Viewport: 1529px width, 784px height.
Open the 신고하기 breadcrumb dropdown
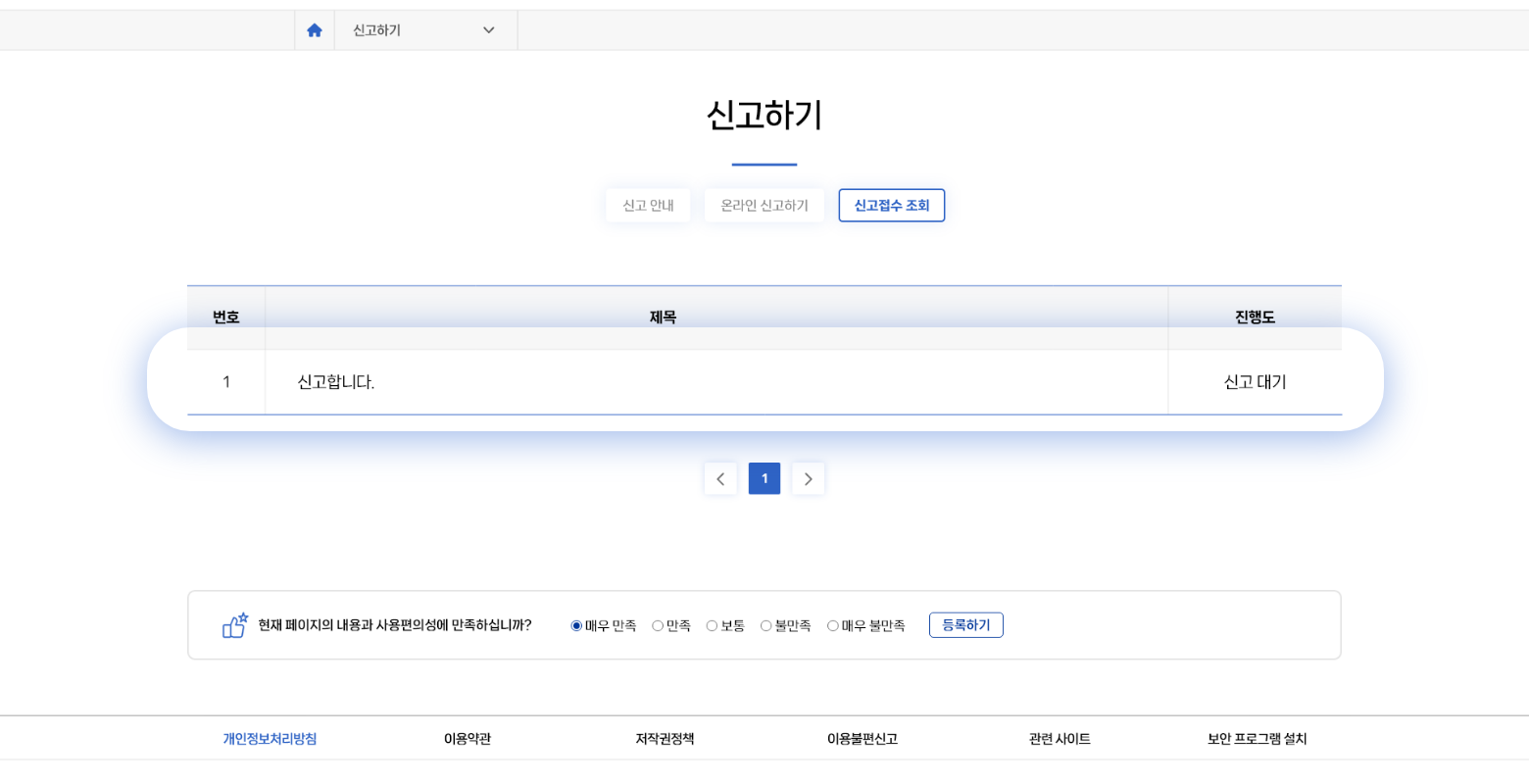[425, 30]
